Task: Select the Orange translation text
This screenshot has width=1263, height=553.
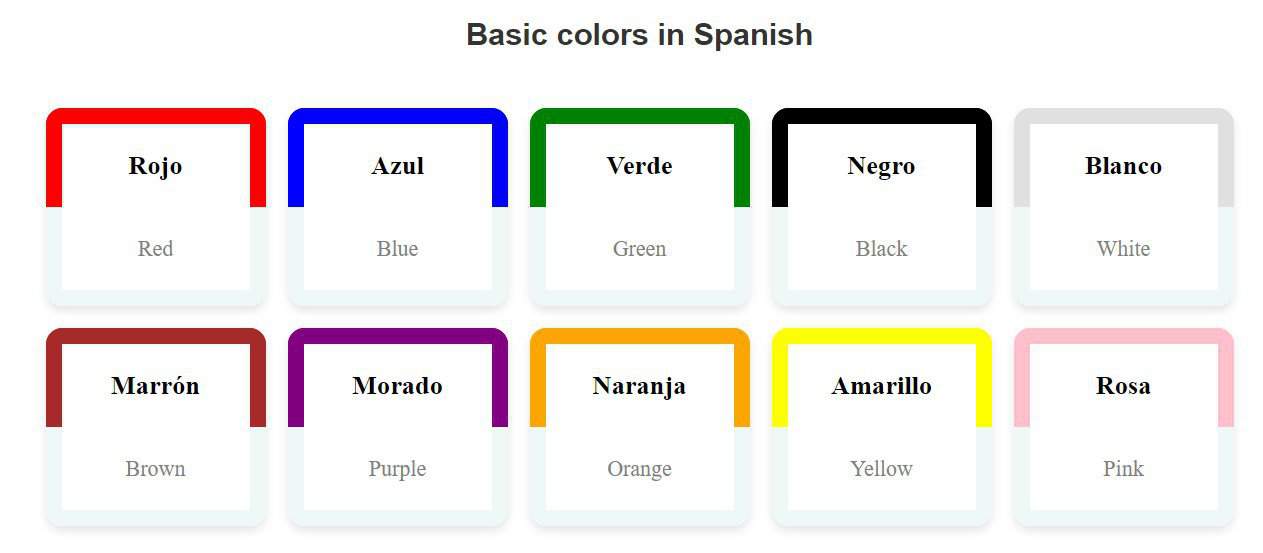Action: click(639, 469)
